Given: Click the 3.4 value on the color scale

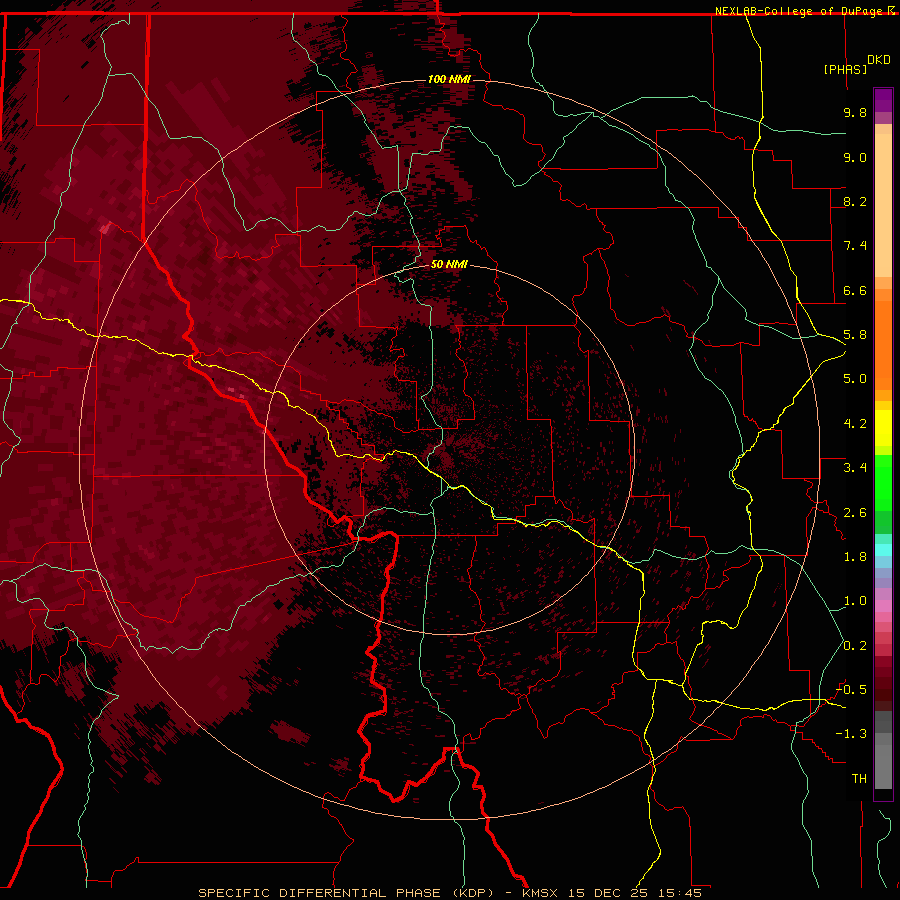Looking at the screenshot, I should (855, 468).
